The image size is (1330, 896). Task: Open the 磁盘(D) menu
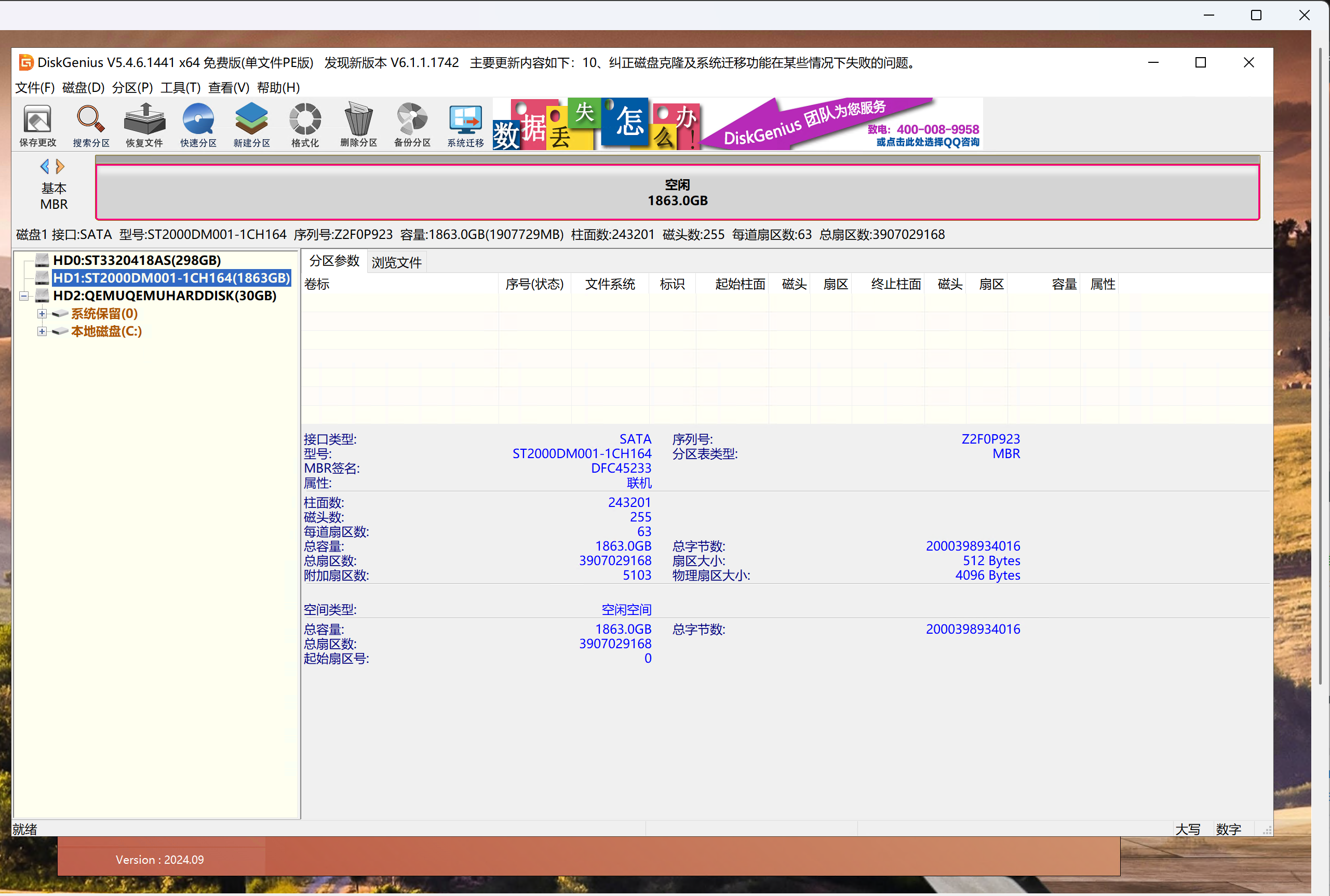(x=84, y=87)
